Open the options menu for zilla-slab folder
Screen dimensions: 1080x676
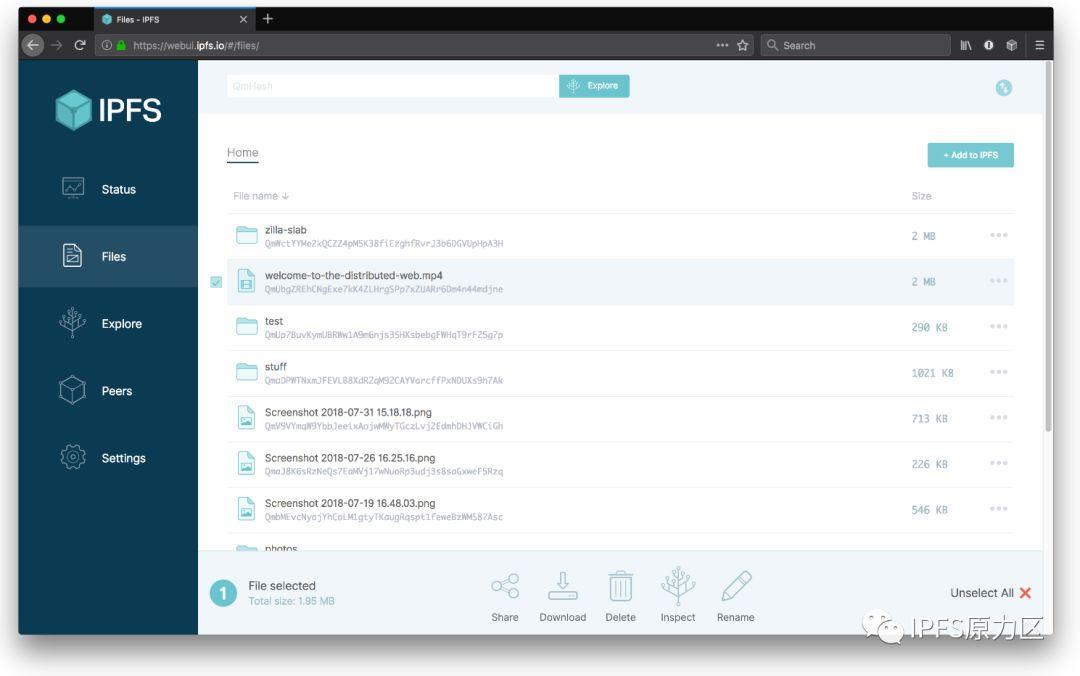pyautogui.click(x=997, y=235)
